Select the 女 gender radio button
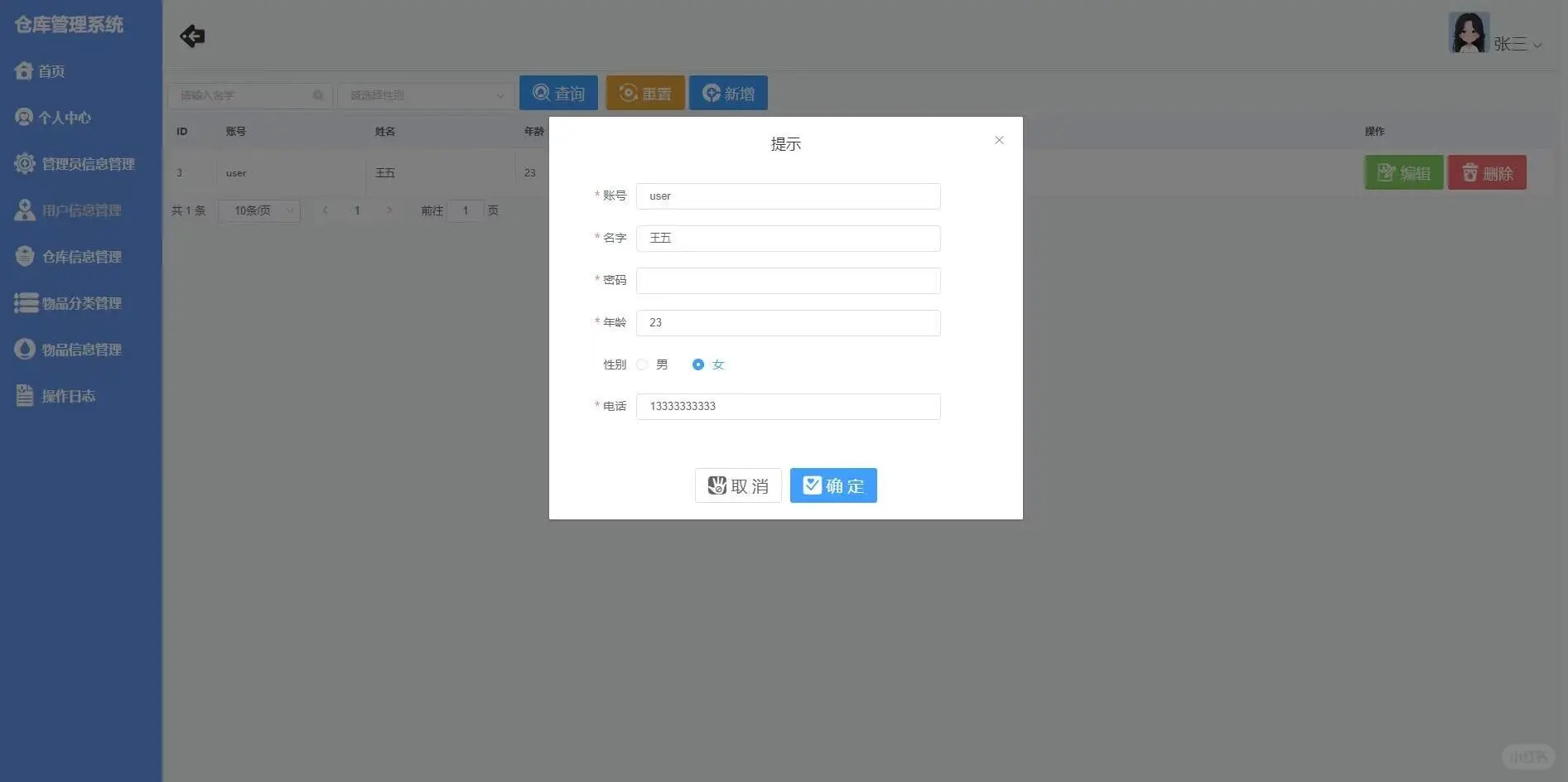The width and height of the screenshot is (1568, 782). (x=698, y=364)
